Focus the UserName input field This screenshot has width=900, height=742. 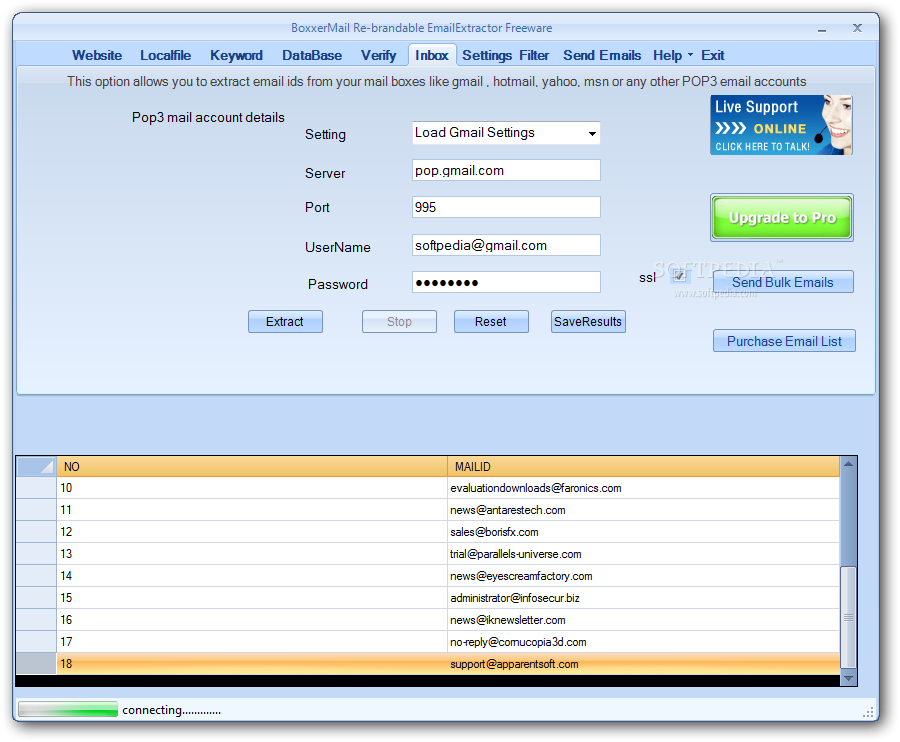pyautogui.click(x=506, y=245)
